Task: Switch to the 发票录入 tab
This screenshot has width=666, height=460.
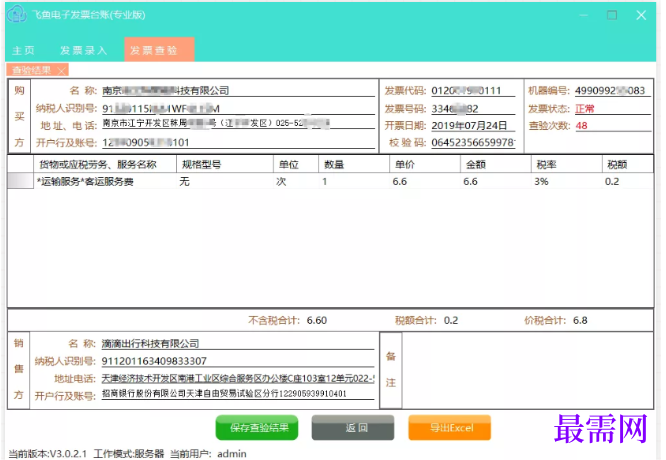Action: [83, 51]
